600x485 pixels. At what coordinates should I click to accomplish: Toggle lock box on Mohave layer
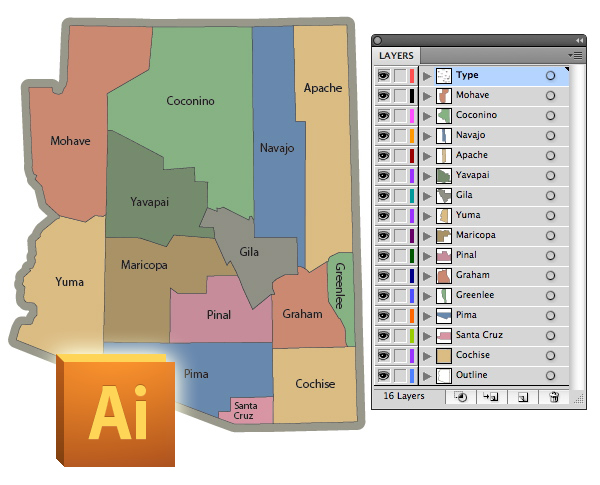(400, 96)
